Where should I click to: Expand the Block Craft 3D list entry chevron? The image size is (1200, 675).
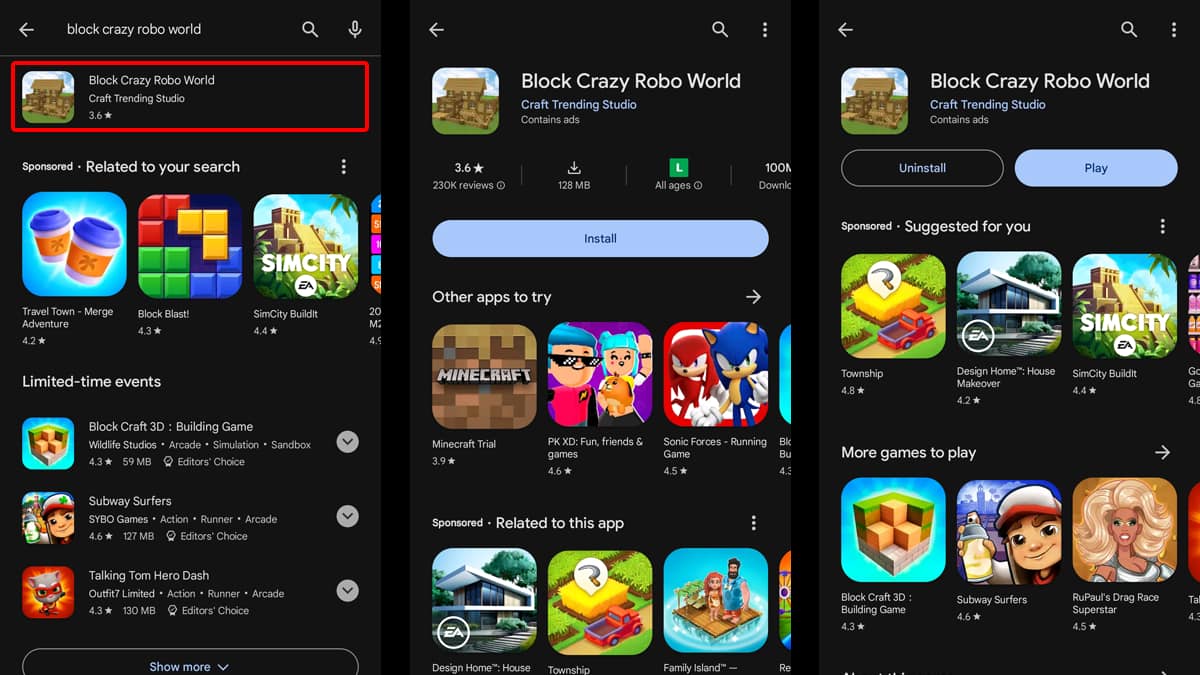click(x=347, y=441)
